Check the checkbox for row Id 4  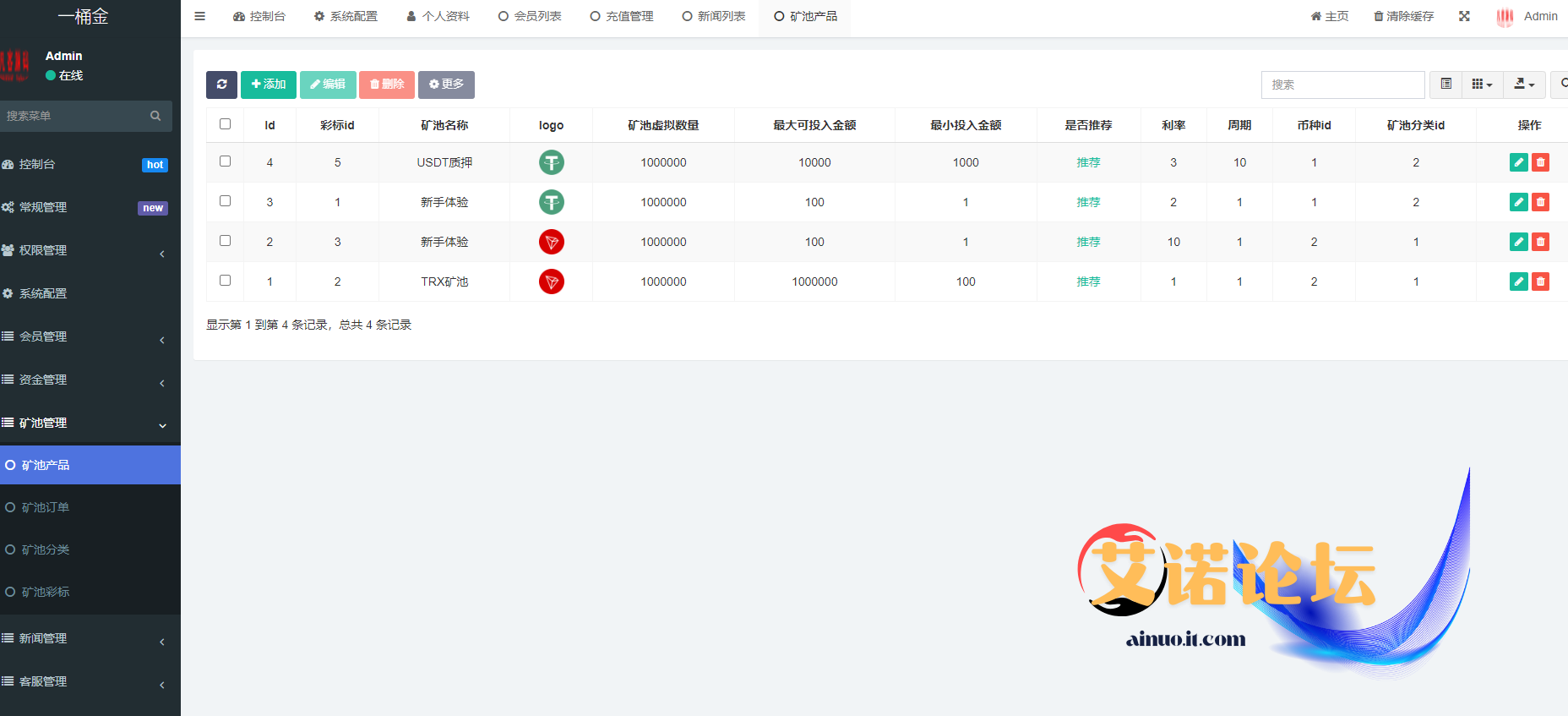(225, 161)
